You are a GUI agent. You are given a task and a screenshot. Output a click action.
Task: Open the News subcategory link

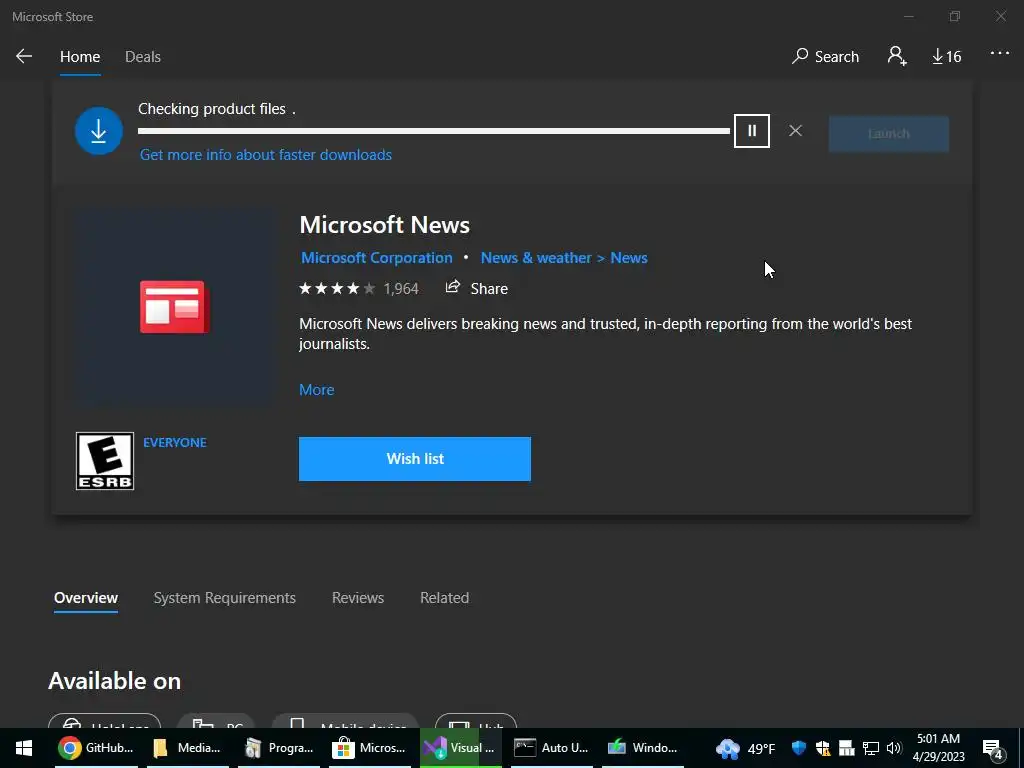click(x=629, y=257)
